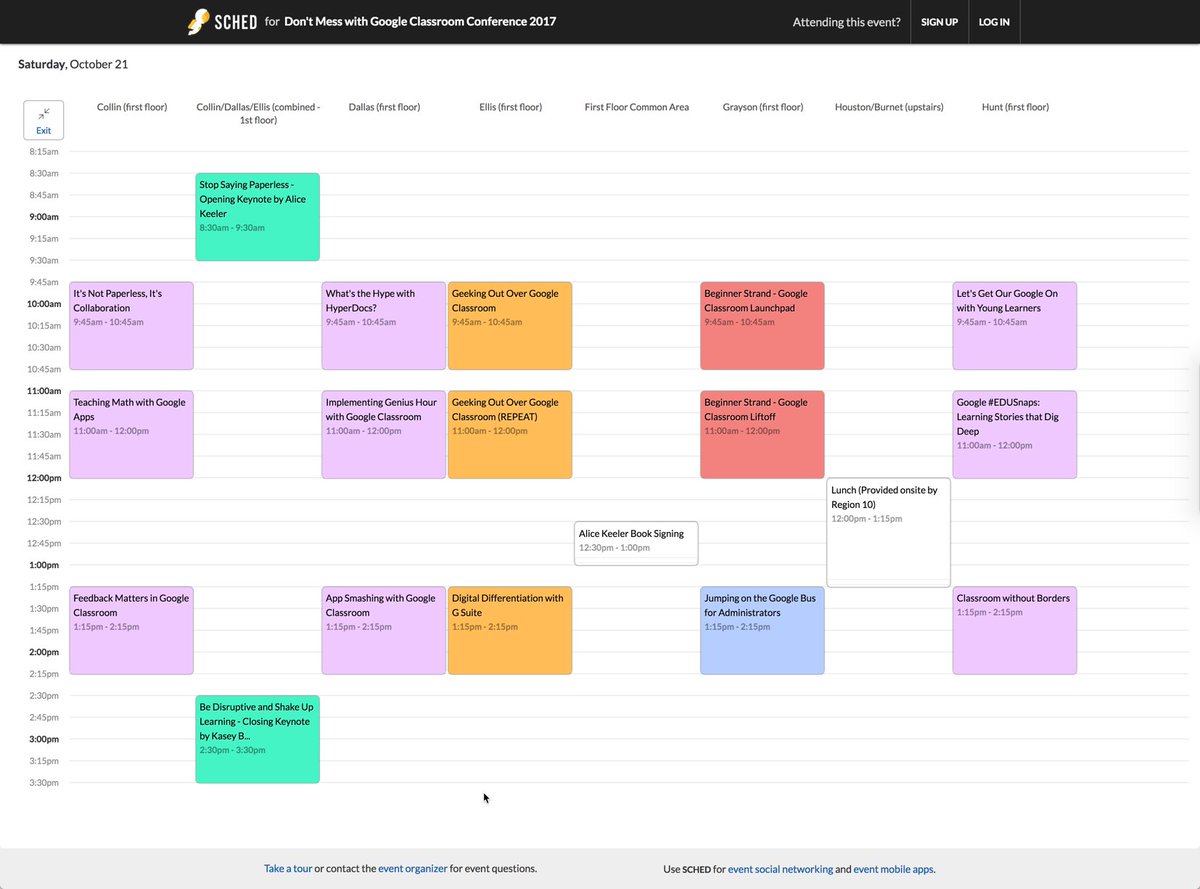This screenshot has width=1200, height=889.
Task: Open Geeking Out Over Google Classroom 9:45am session
Action: click(x=510, y=326)
